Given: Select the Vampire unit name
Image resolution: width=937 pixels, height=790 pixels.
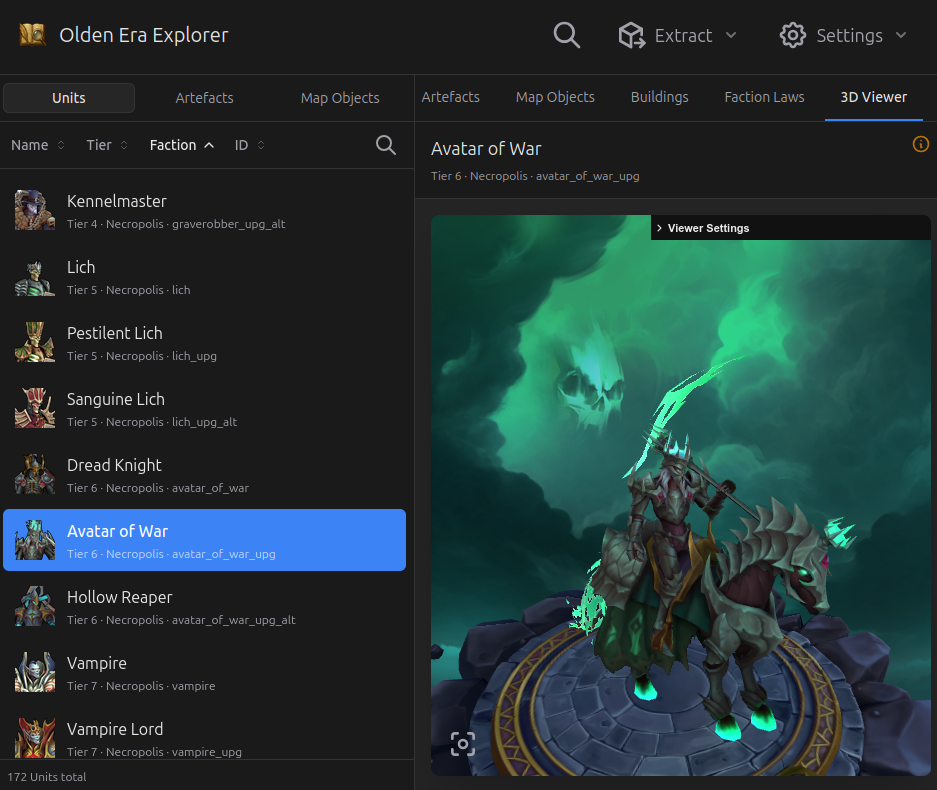Looking at the screenshot, I should click(97, 663).
